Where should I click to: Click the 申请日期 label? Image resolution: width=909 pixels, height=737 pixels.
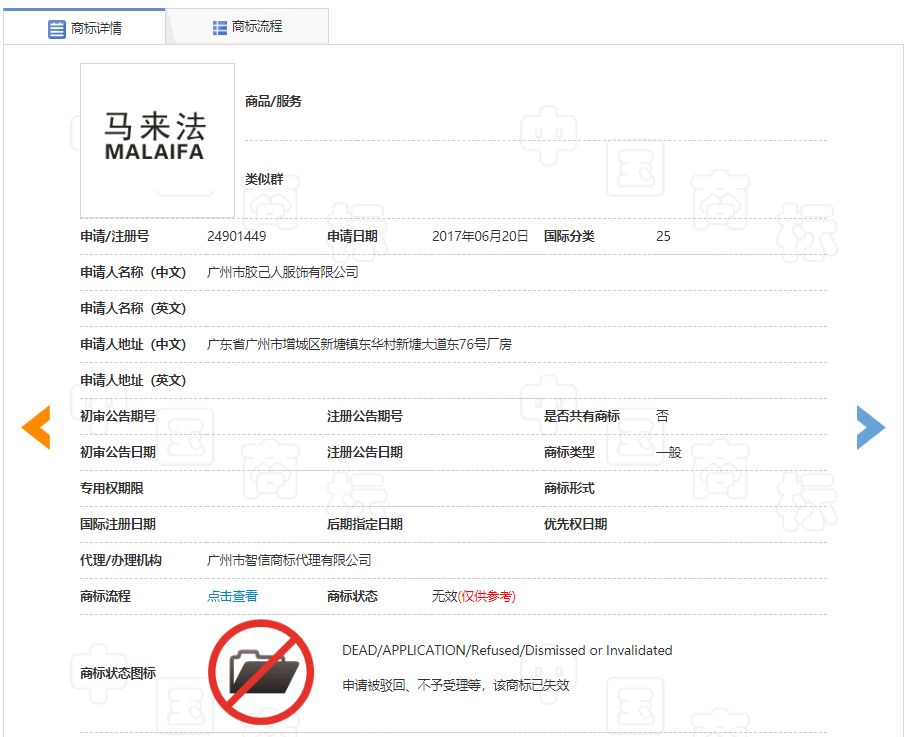[352, 236]
